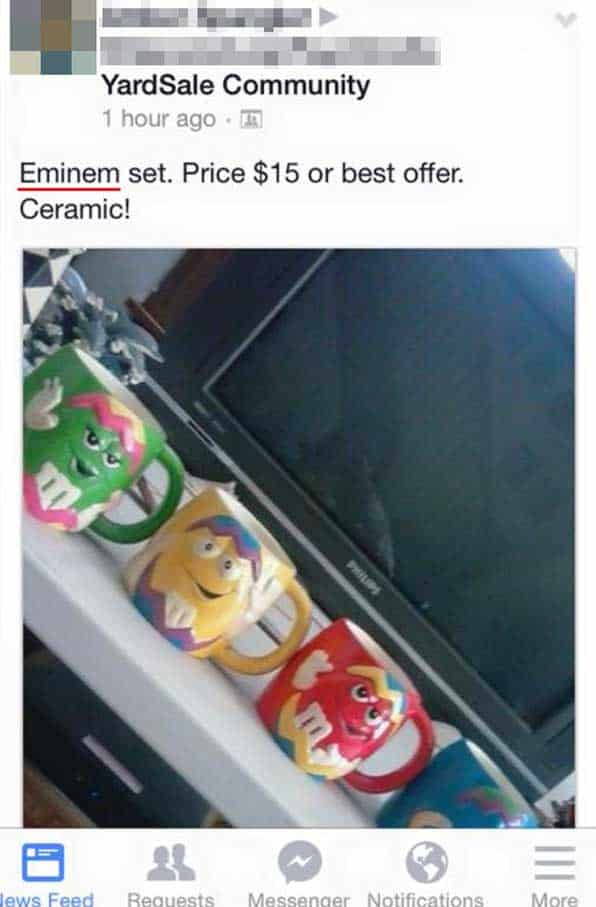Tap the group privacy icon beside timestamp
This screenshot has height=907, width=596.
251,119
